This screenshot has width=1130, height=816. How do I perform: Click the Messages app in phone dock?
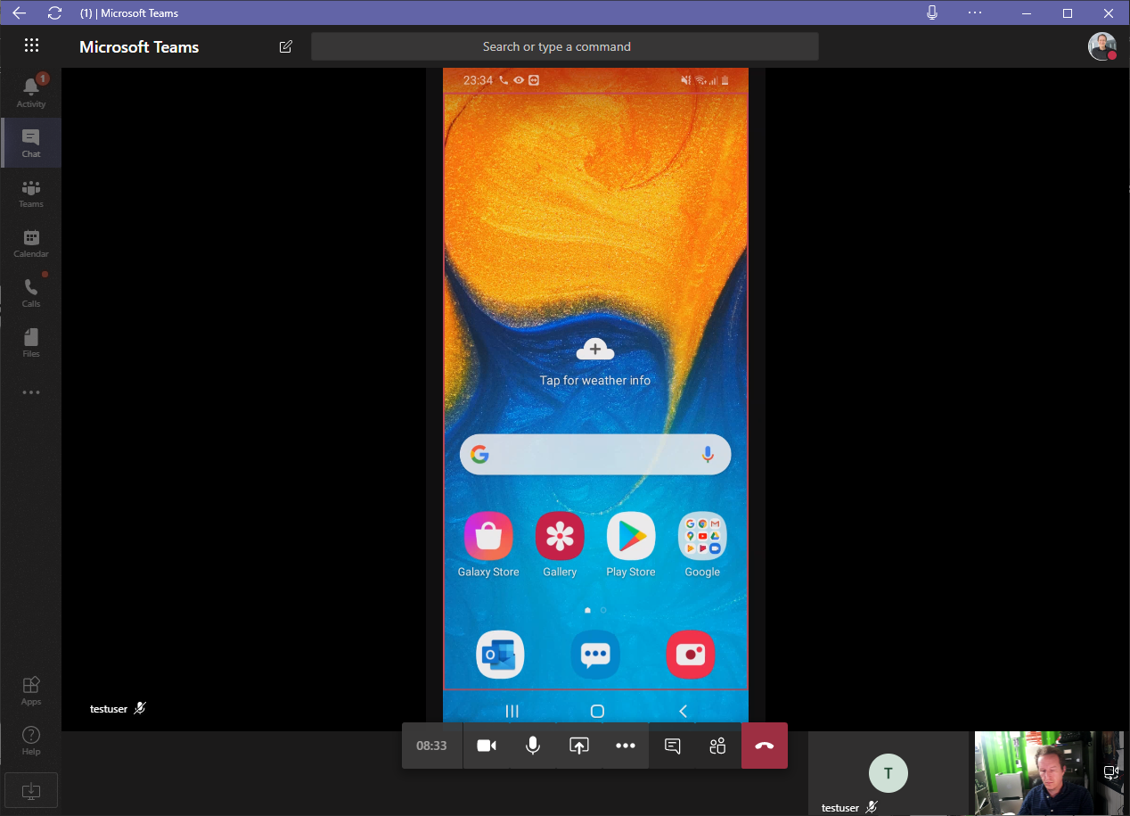pos(595,655)
